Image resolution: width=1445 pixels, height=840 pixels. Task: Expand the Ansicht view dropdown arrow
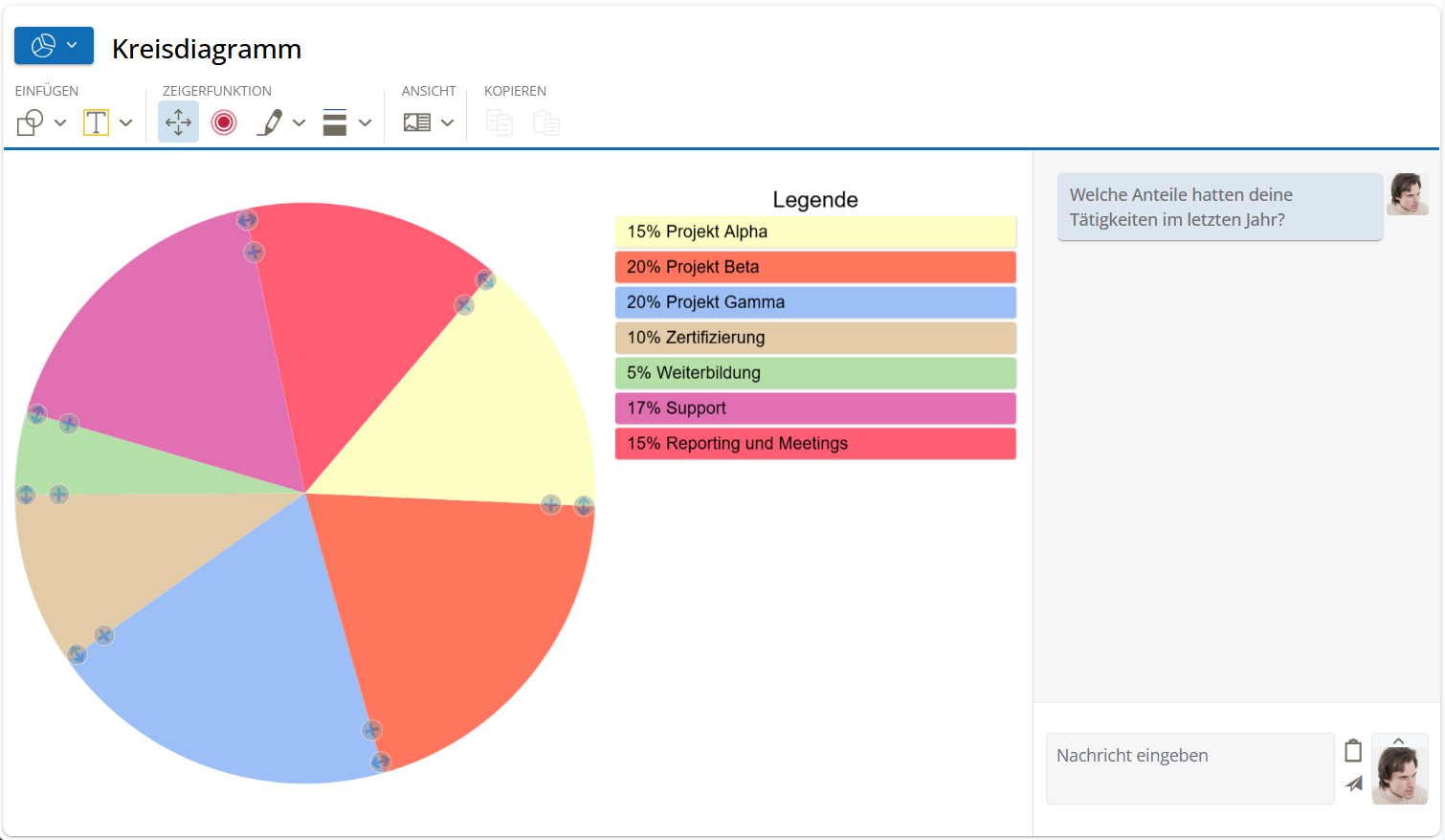point(447,122)
